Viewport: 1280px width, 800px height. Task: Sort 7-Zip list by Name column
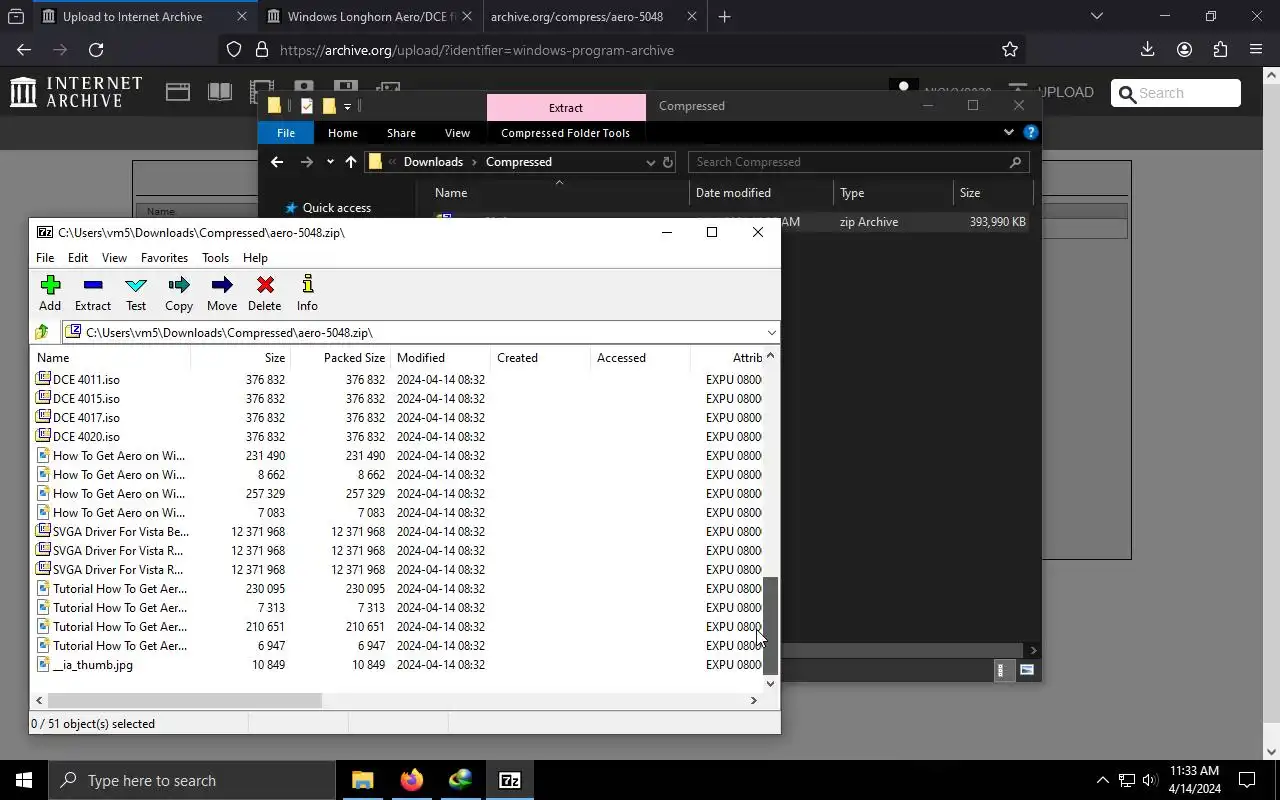[x=111, y=357]
